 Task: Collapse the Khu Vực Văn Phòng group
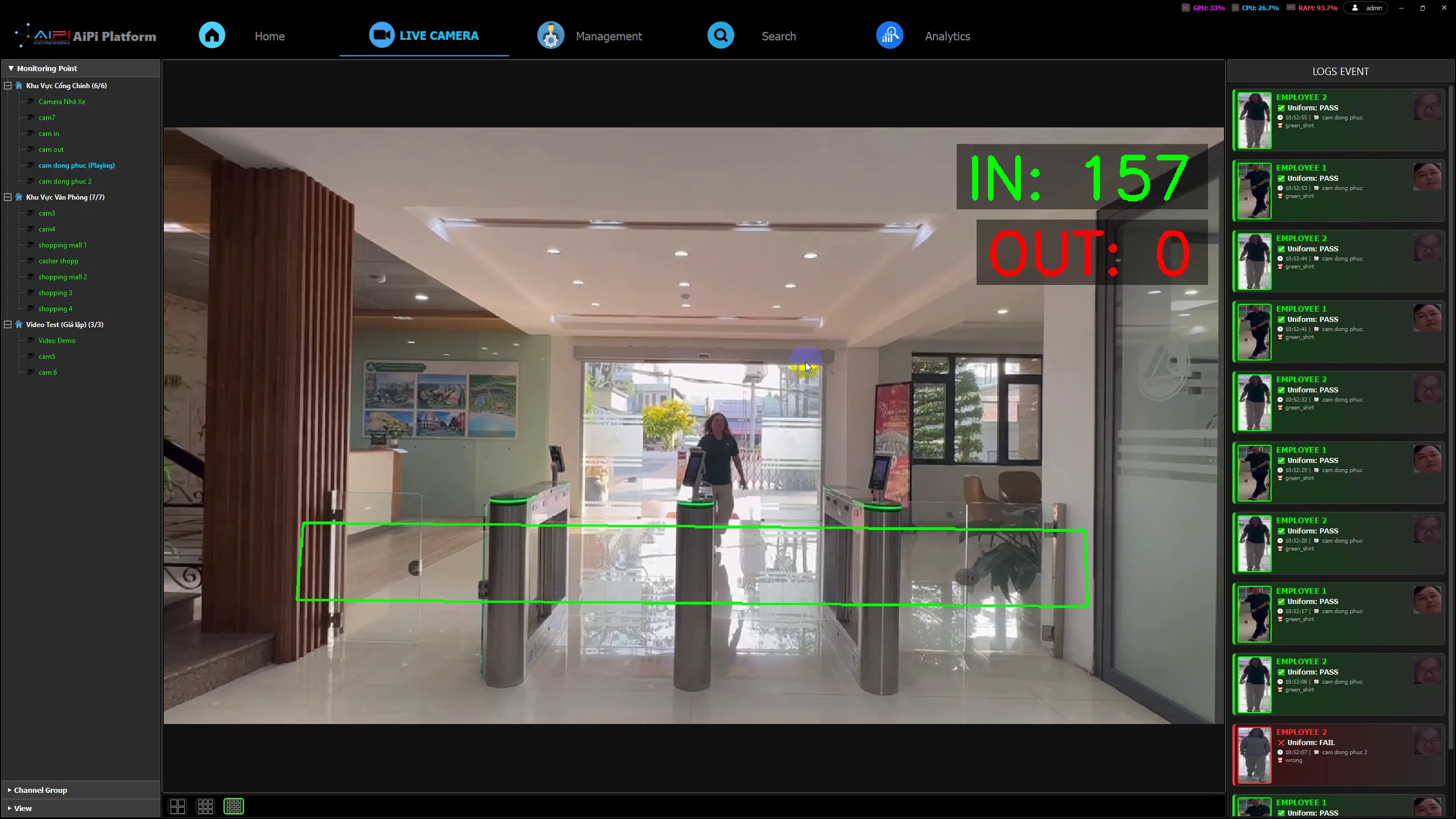click(x=8, y=197)
